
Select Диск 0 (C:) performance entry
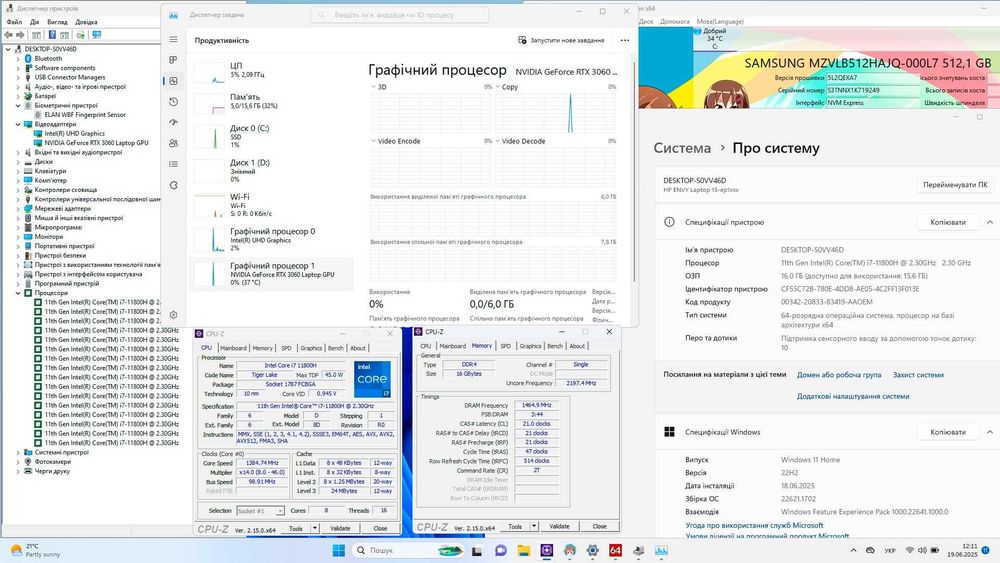271,136
